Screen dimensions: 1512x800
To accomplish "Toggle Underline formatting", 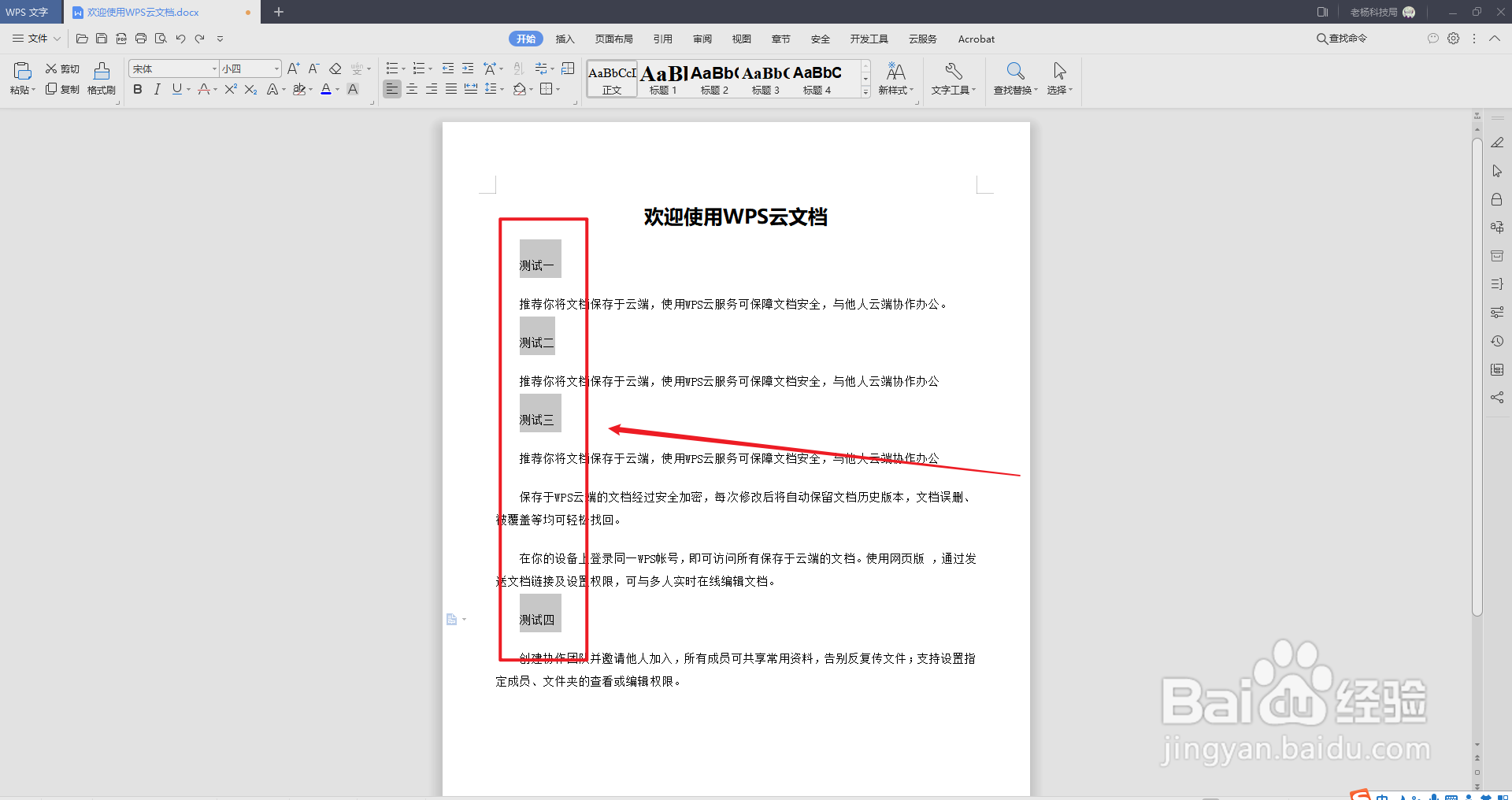I will click(x=176, y=90).
